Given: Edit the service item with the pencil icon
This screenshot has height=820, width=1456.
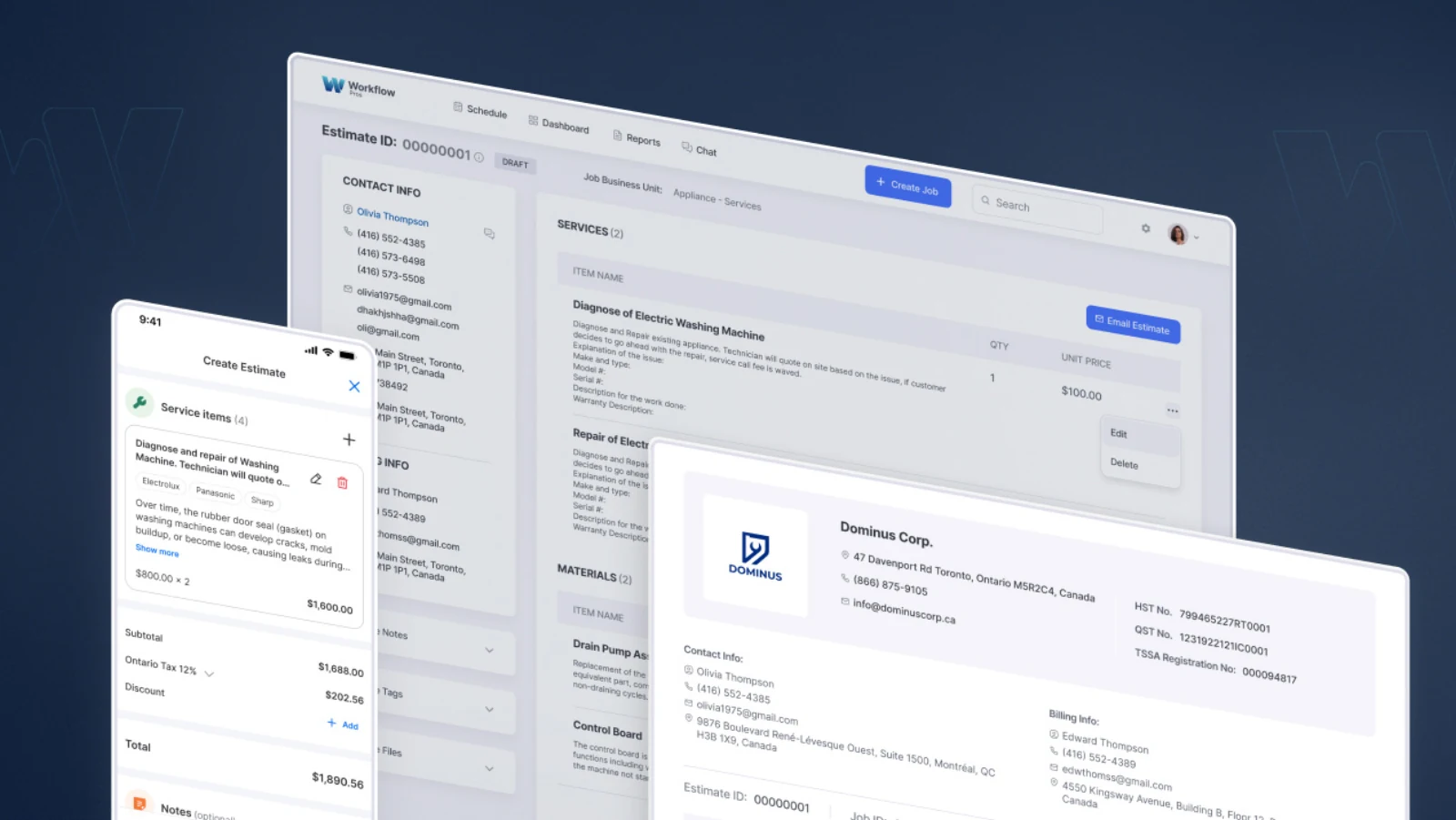Looking at the screenshot, I should pyautogui.click(x=316, y=479).
